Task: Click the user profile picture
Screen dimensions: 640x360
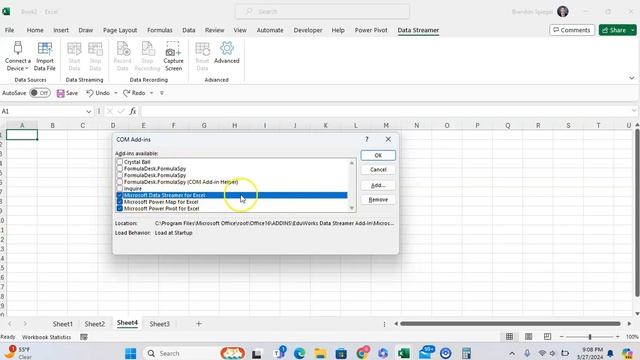Action: coord(563,11)
